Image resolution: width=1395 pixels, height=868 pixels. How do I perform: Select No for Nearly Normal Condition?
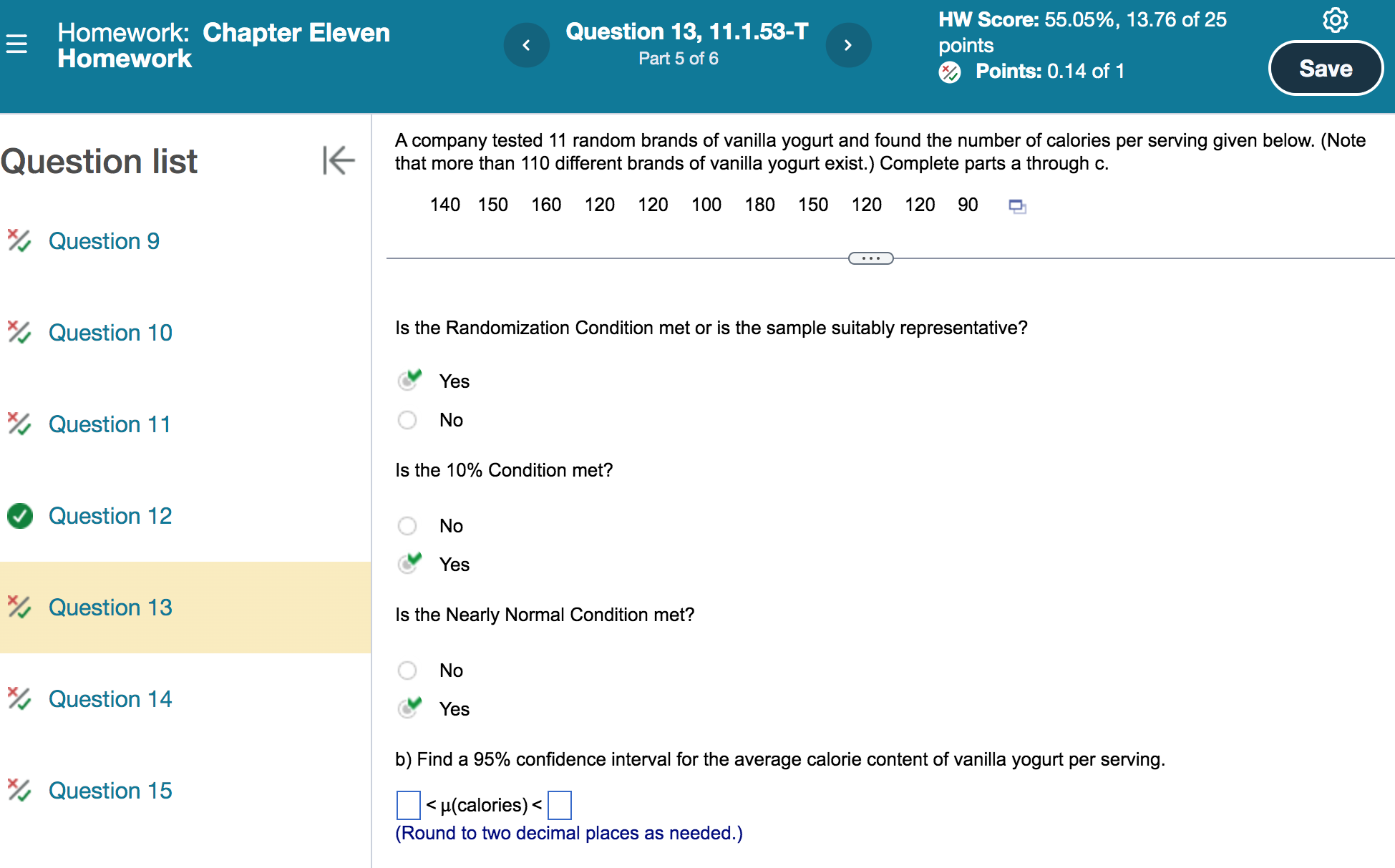coord(407,670)
